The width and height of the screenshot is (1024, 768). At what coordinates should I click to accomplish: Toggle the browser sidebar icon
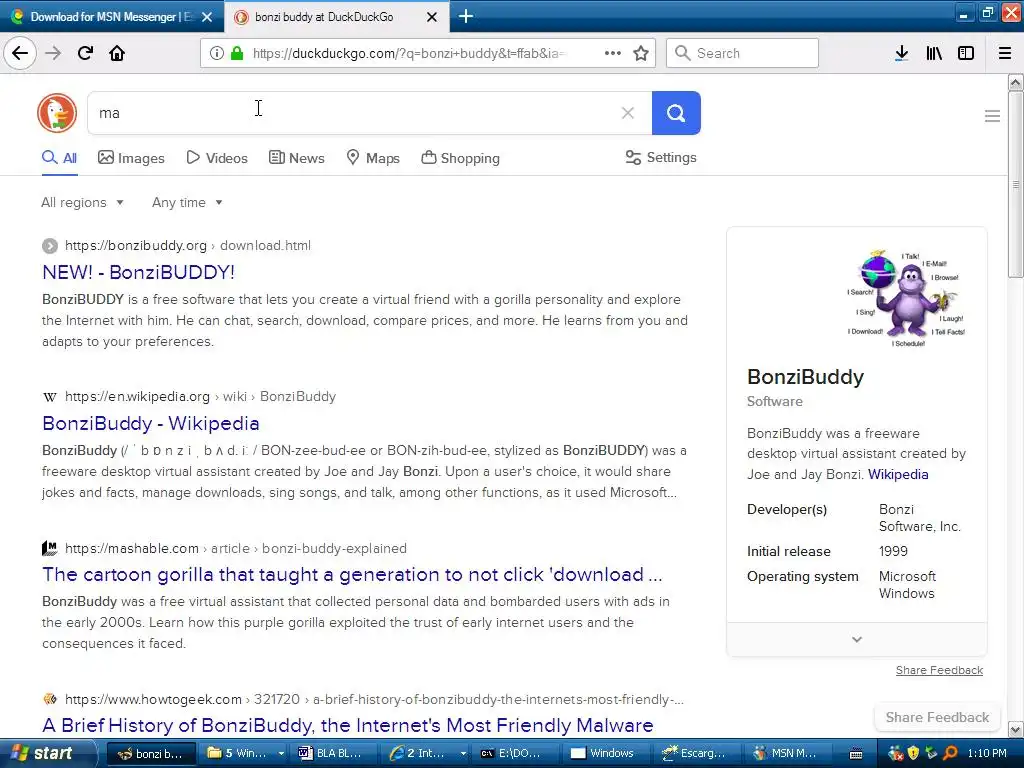point(966,53)
